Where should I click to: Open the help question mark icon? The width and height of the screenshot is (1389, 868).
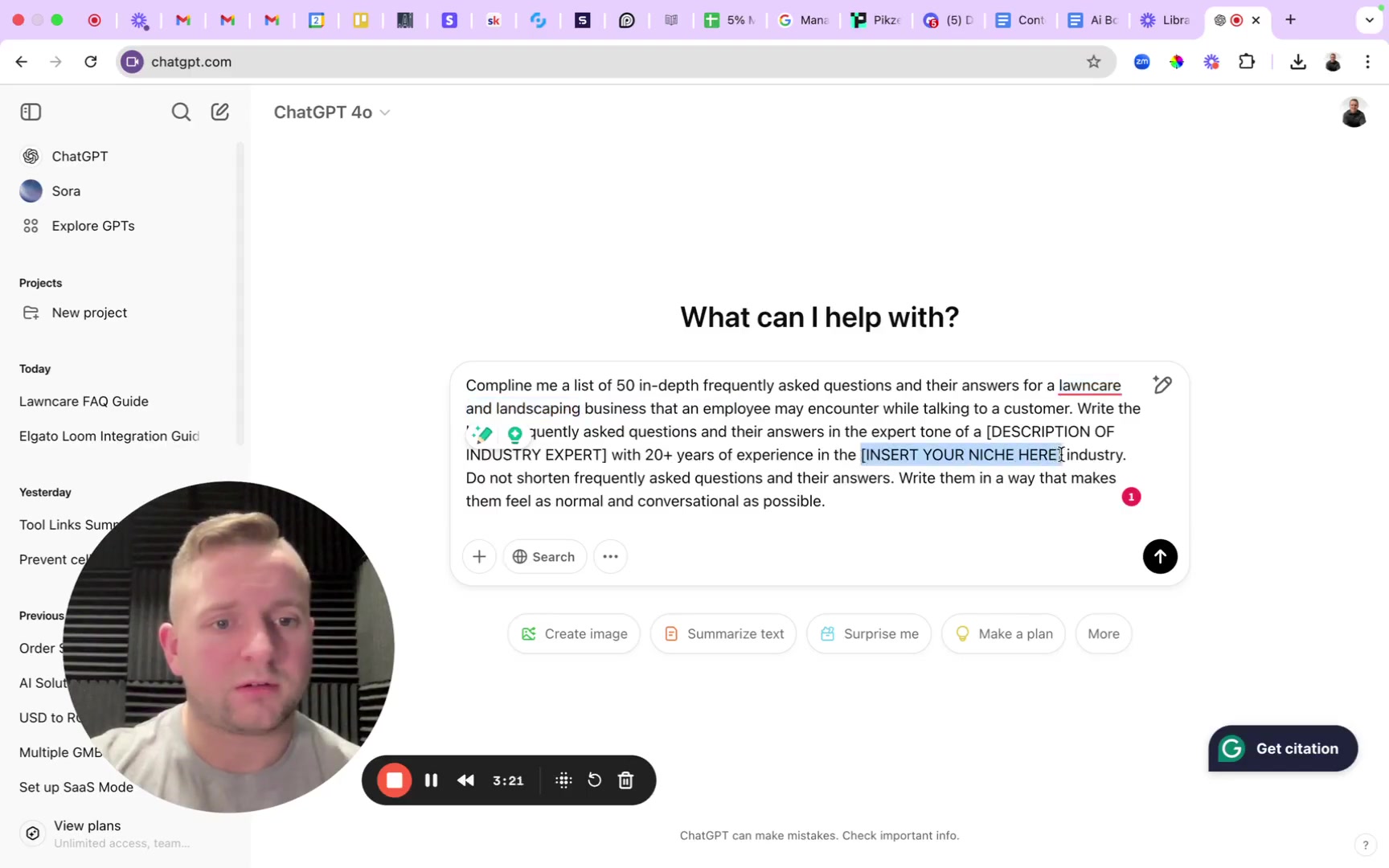point(1364,845)
